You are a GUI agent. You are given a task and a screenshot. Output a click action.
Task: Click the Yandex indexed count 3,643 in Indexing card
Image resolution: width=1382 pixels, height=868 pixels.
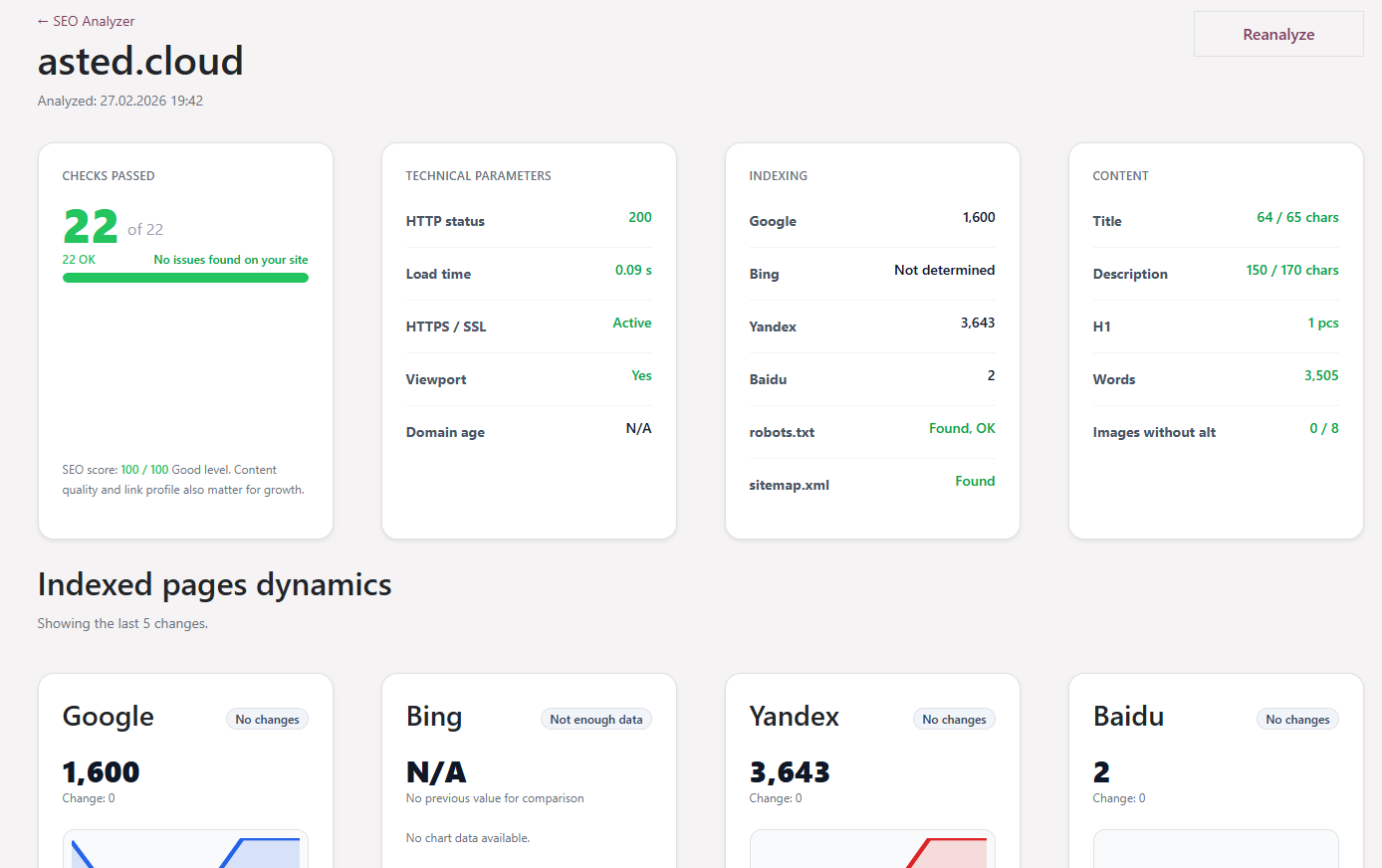[x=977, y=324]
